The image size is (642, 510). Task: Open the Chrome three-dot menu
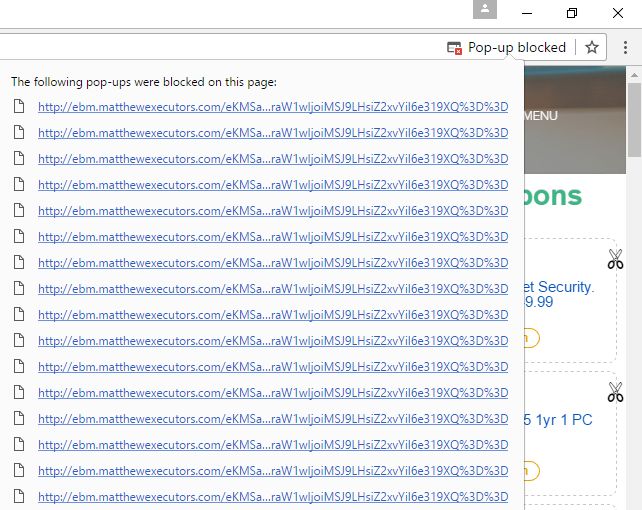coord(625,47)
